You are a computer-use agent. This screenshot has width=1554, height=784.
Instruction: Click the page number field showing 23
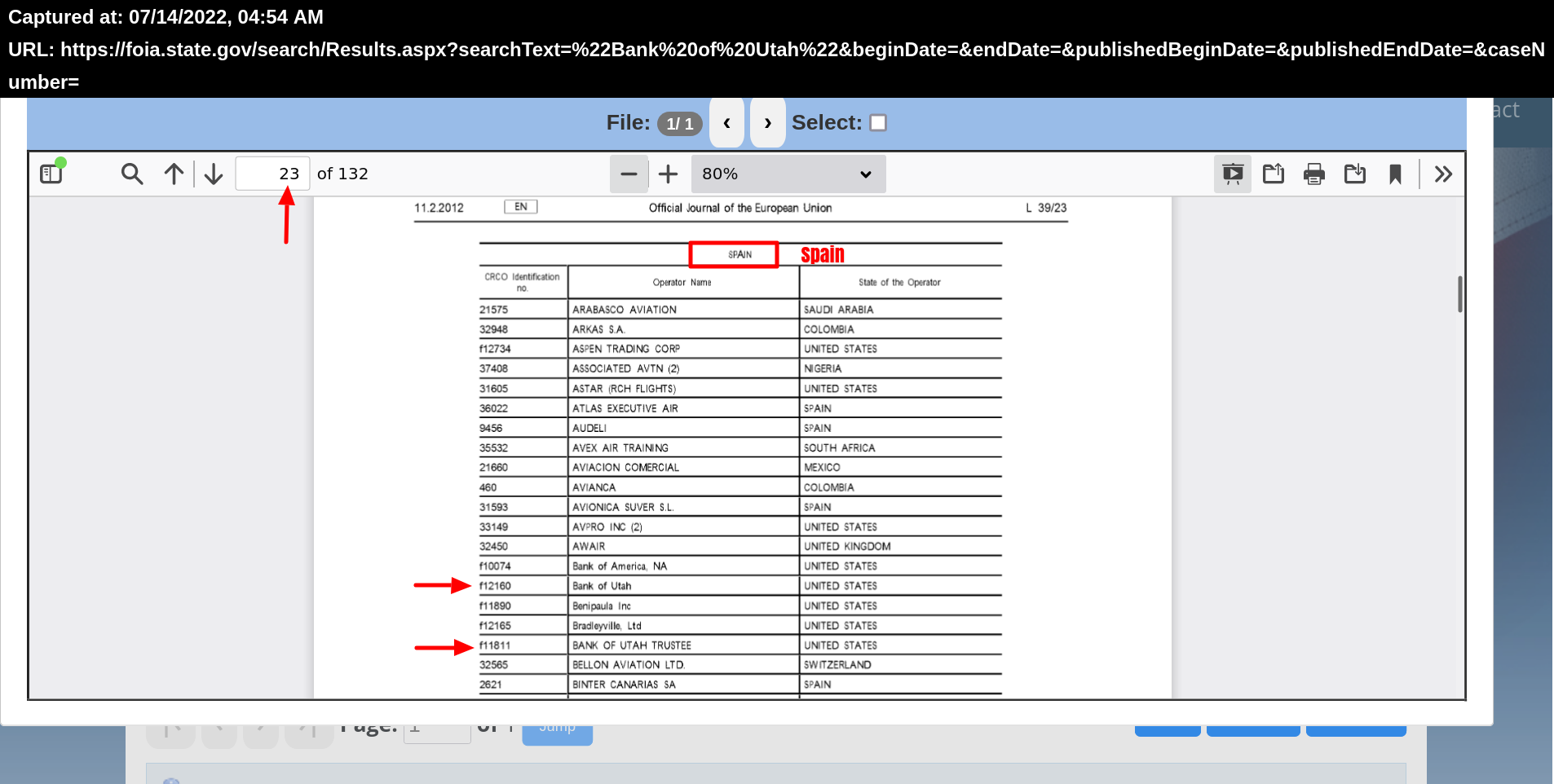point(272,174)
